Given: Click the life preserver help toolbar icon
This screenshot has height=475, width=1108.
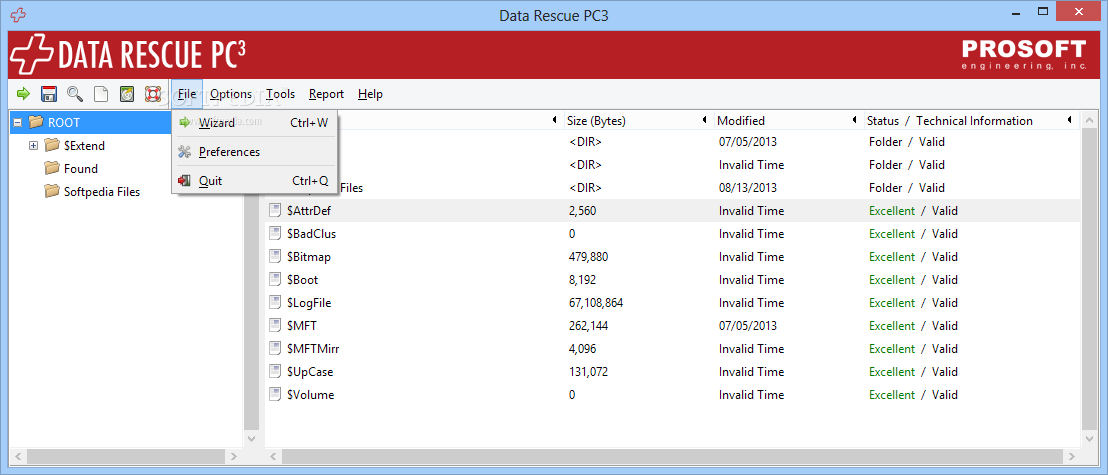Looking at the screenshot, I should pos(153,93).
